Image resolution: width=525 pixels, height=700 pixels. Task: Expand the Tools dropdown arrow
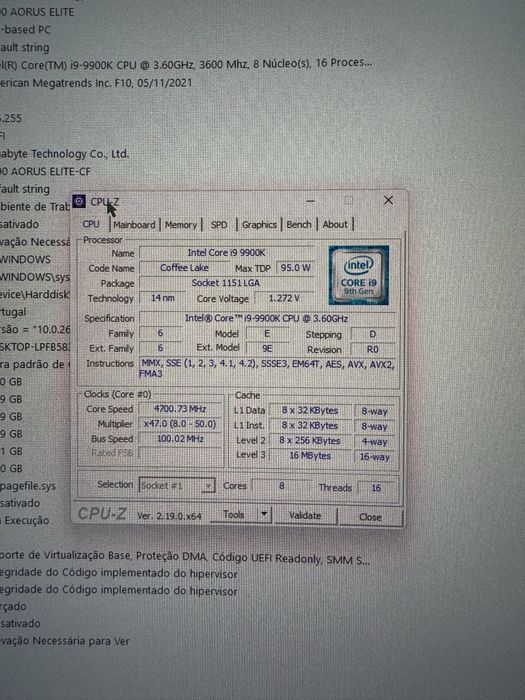click(264, 514)
